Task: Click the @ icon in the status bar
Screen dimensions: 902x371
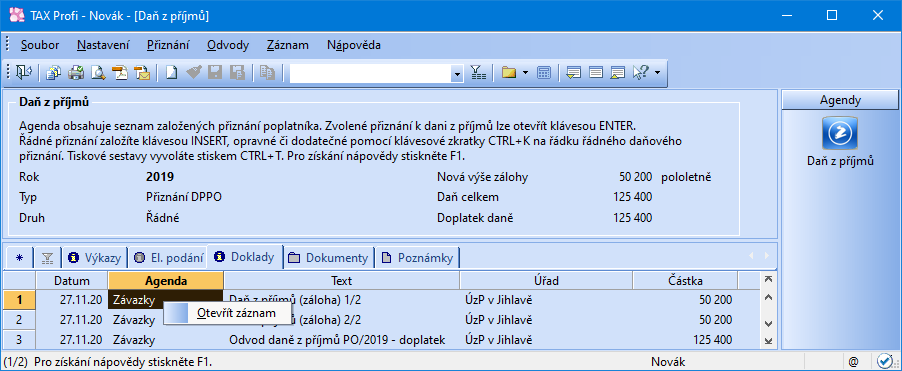Action: pos(853,362)
